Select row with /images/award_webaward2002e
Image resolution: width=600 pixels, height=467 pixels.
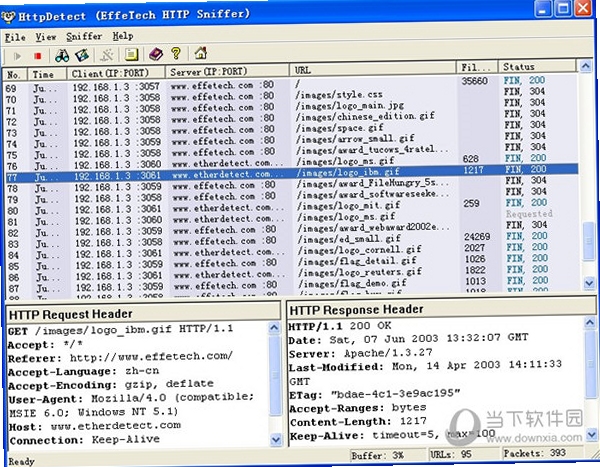pos(292,229)
